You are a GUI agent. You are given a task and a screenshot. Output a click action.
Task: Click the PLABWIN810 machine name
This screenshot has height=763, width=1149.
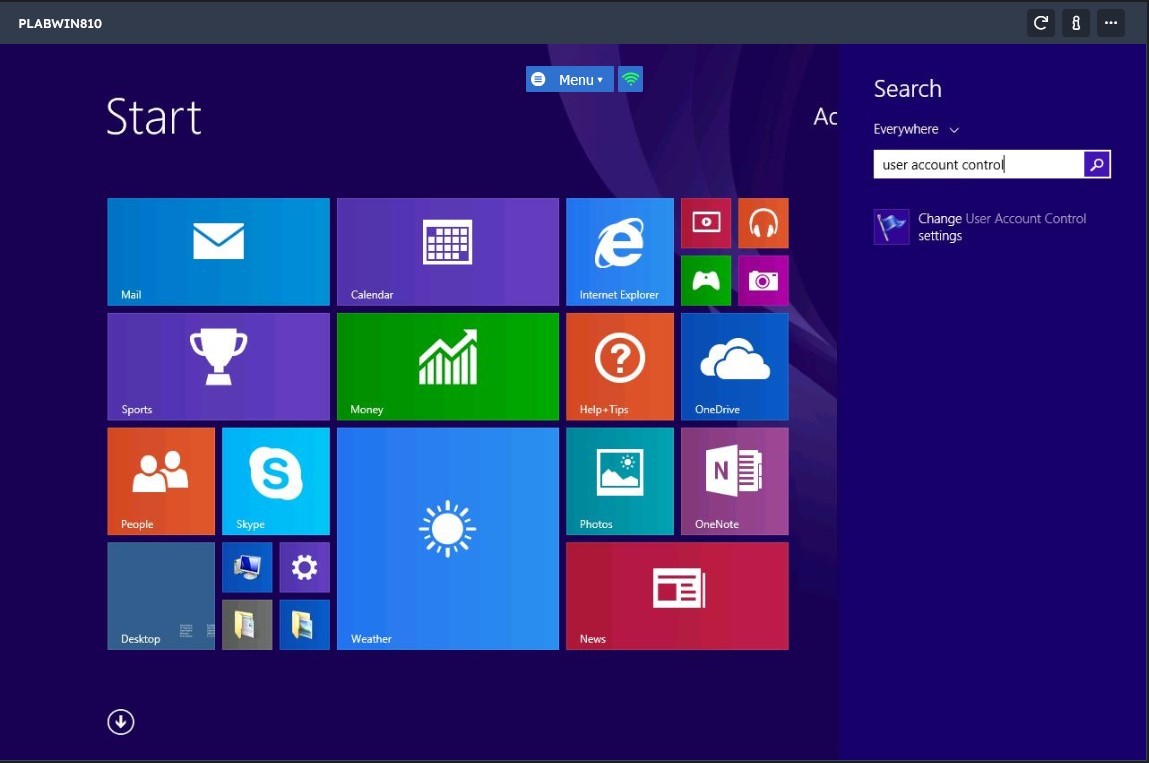click(x=60, y=23)
